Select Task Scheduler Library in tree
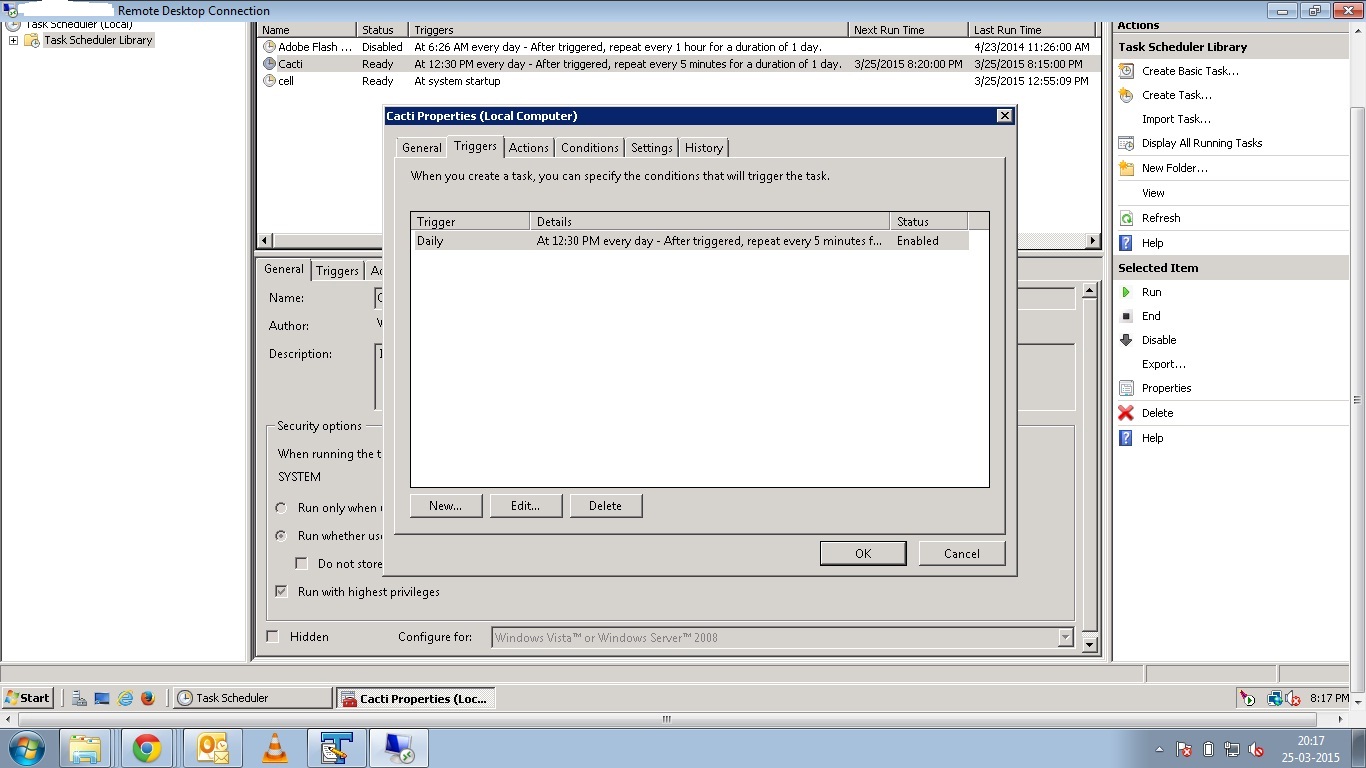This screenshot has width=1366, height=768. [98, 40]
